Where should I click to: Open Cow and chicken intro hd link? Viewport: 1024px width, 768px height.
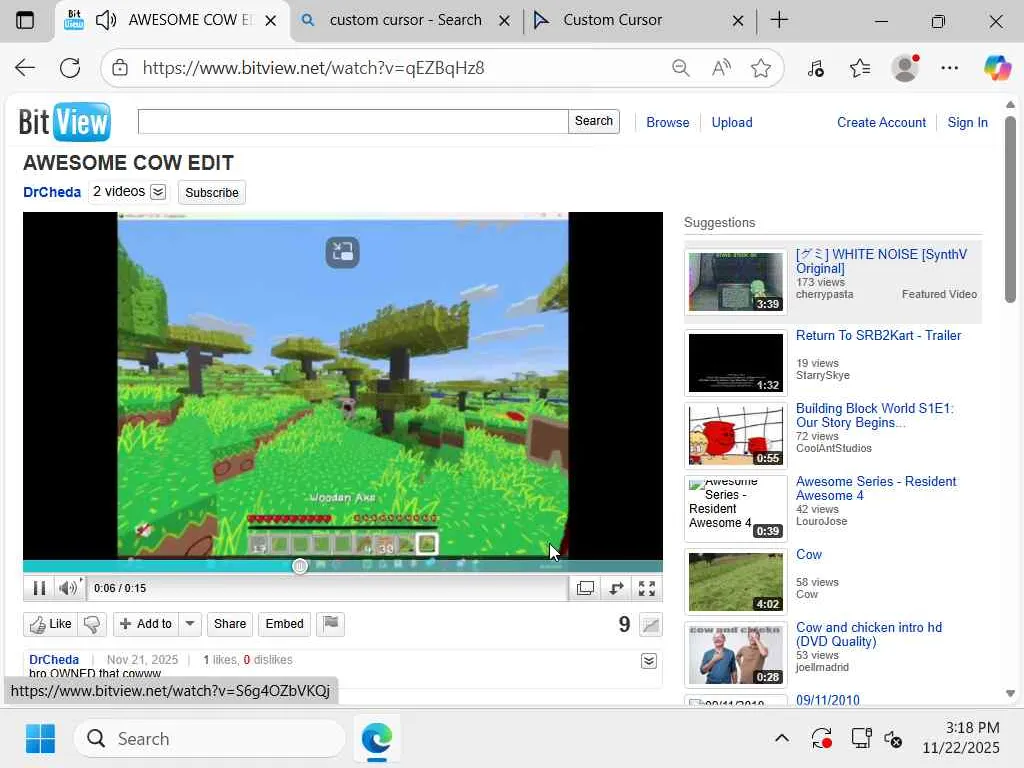click(x=869, y=634)
